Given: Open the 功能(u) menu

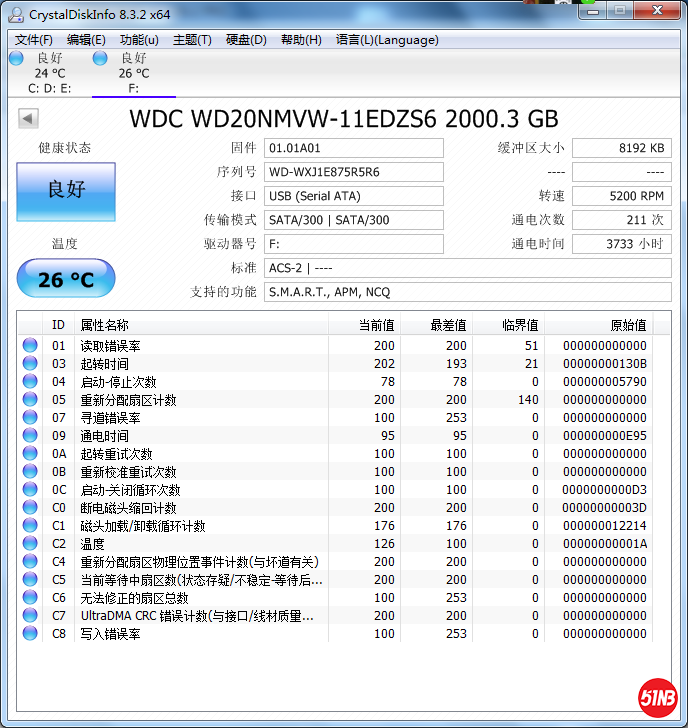Looking at the screenshot, I should pyautogui.click(x=139, y=40).
